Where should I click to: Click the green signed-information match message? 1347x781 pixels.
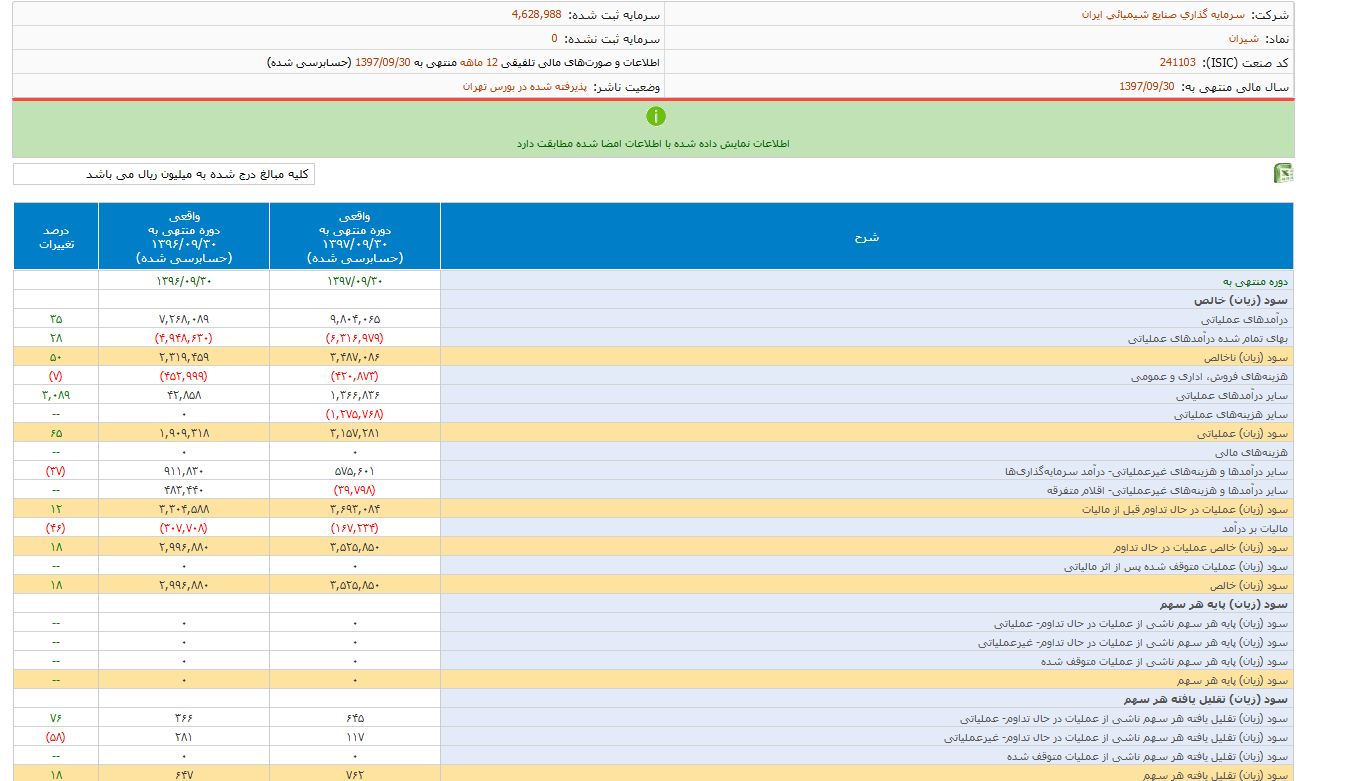(653, 144)
